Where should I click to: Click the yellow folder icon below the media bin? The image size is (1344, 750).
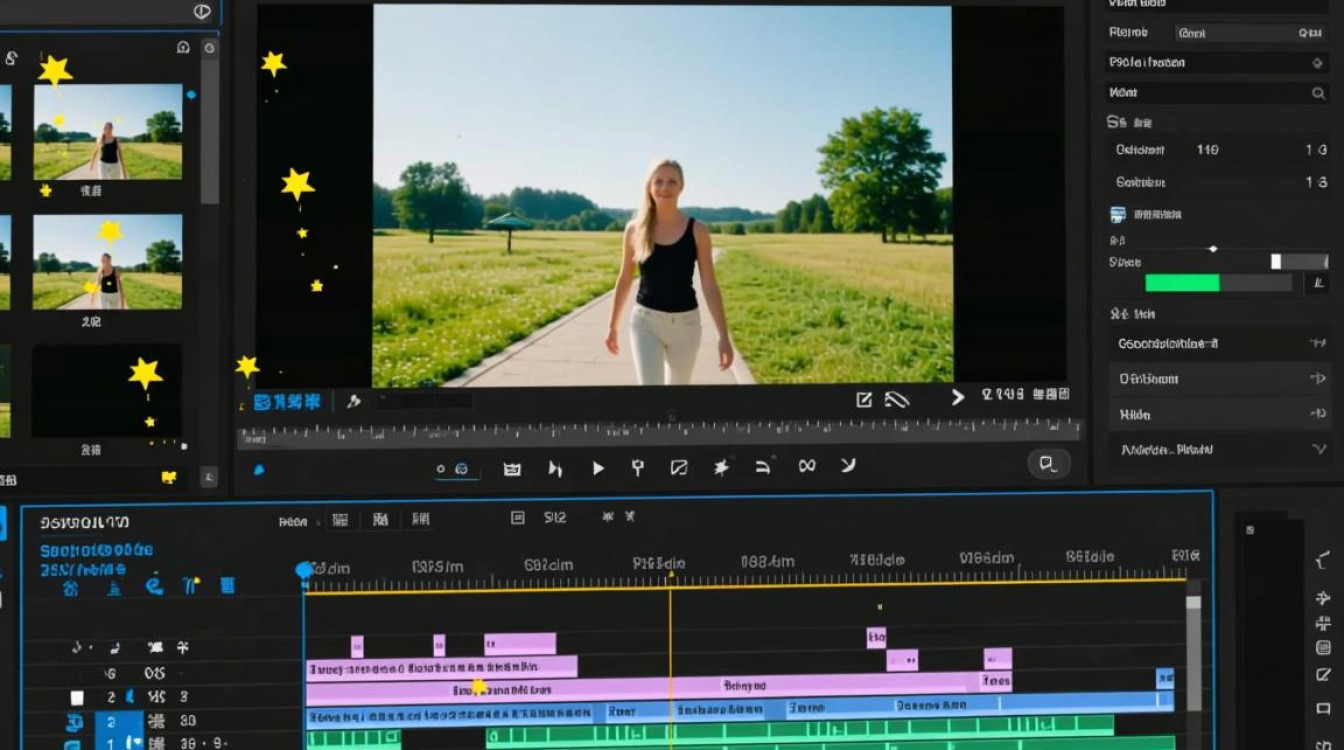[x=169, y=477]
